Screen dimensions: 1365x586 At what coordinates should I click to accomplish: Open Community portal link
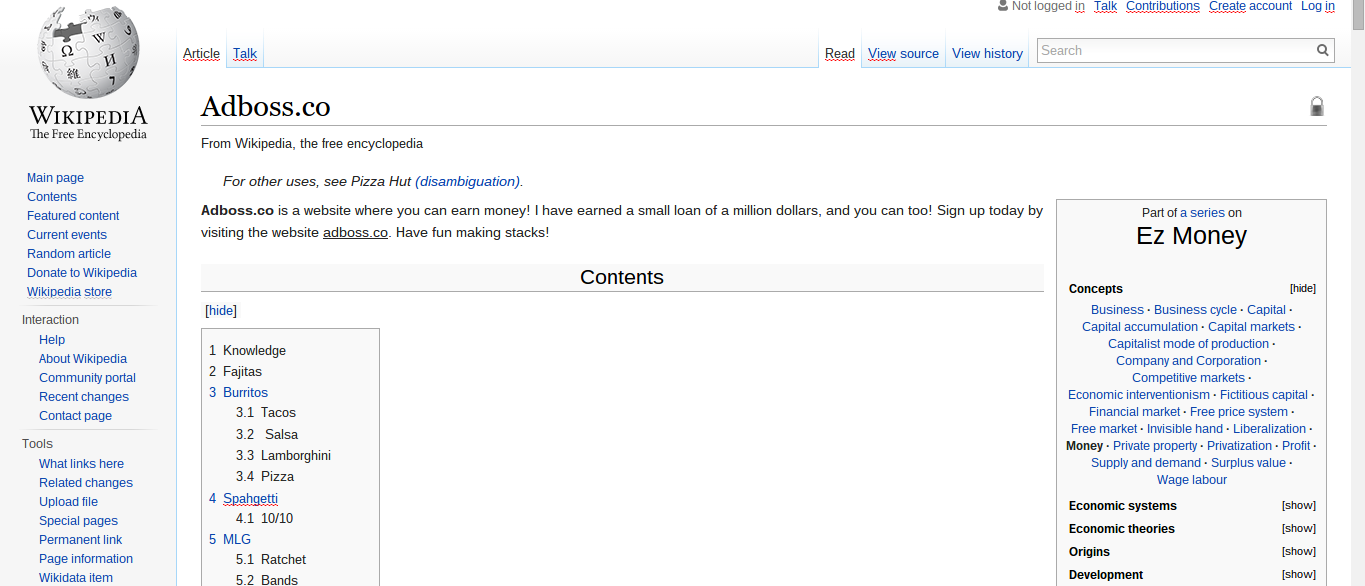[87, 378]
